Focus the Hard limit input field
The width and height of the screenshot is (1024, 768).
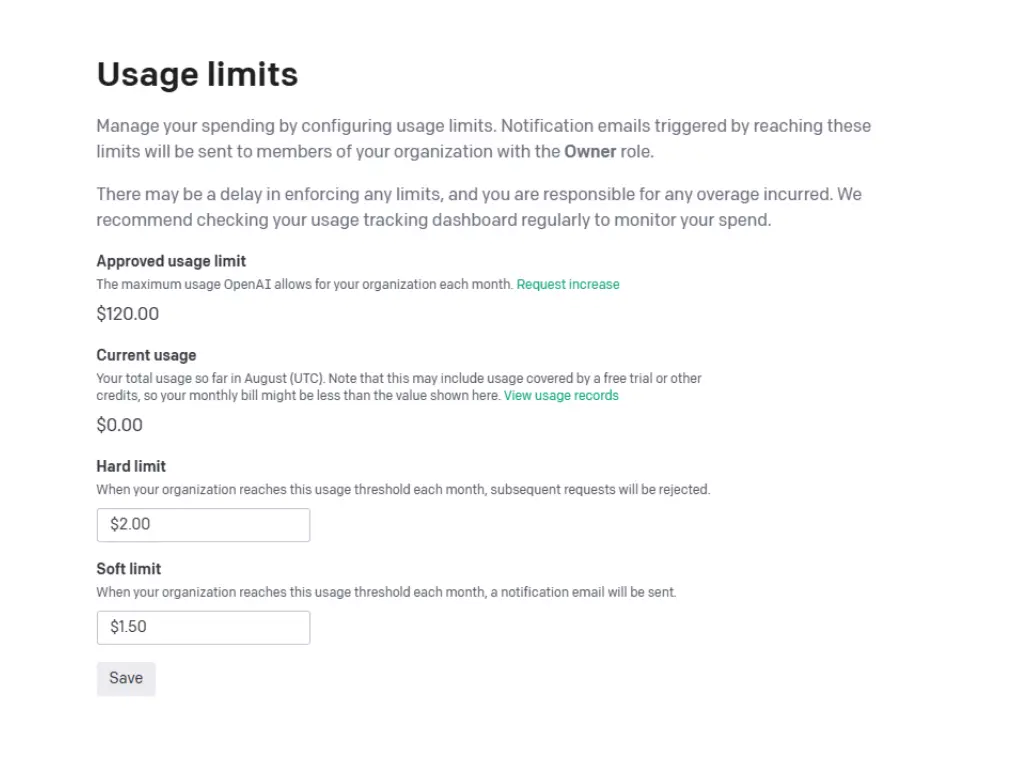(x=203, y=525)
